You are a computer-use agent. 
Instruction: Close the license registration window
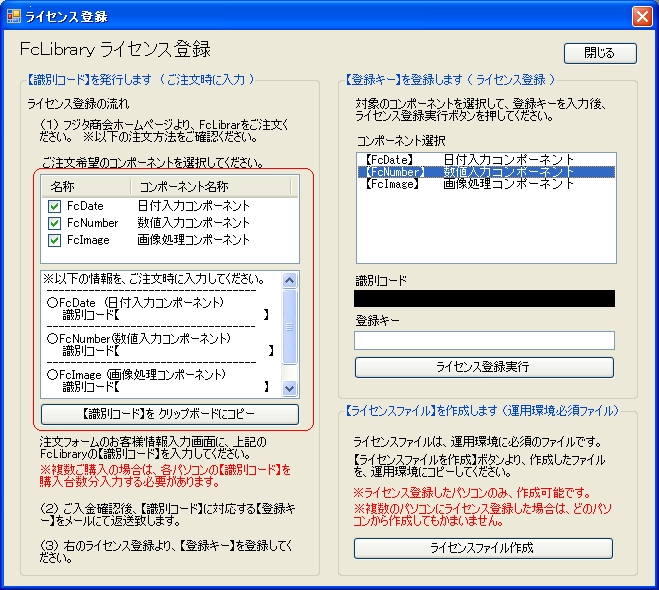coord(642,17)
